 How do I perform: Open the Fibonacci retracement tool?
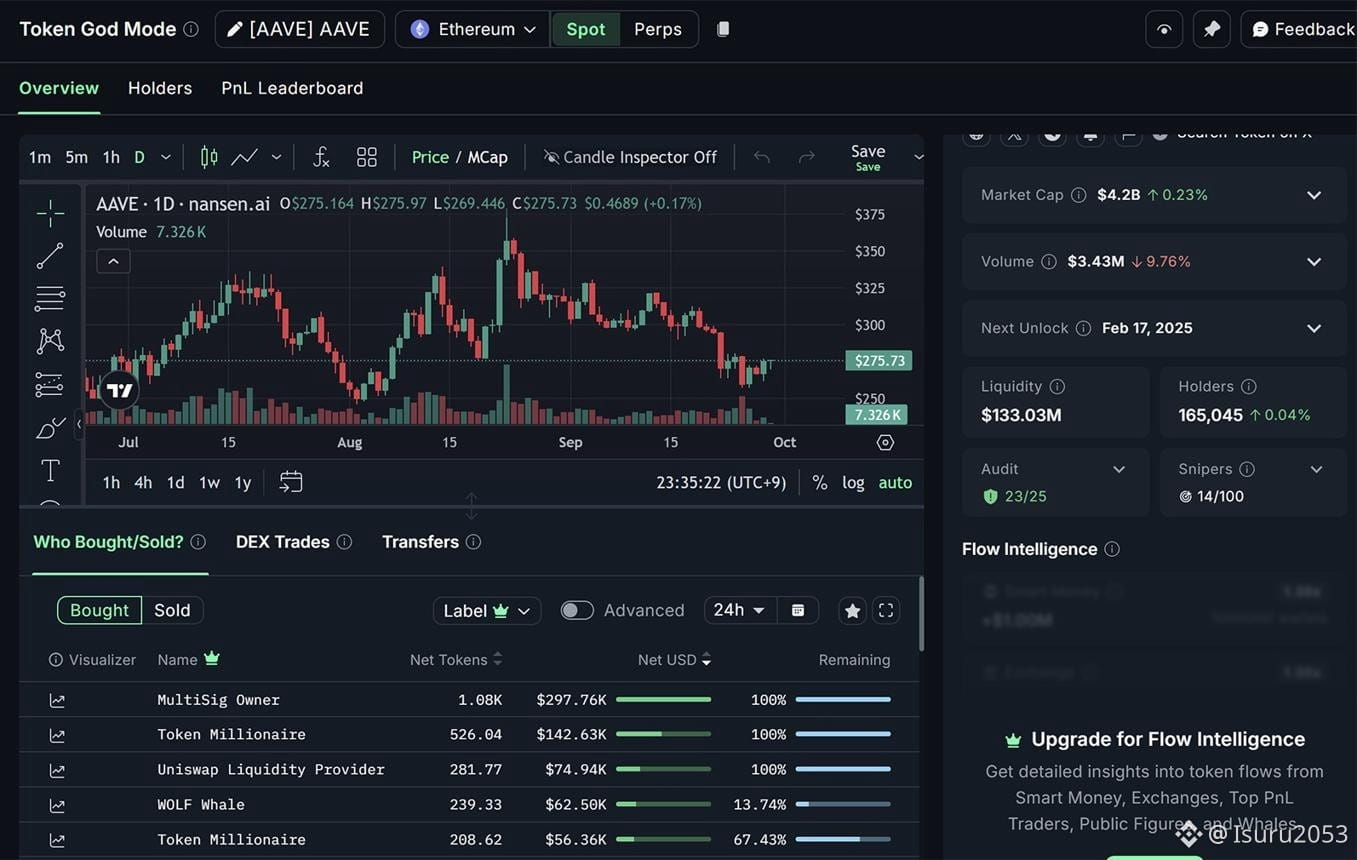tap(50, 298)
